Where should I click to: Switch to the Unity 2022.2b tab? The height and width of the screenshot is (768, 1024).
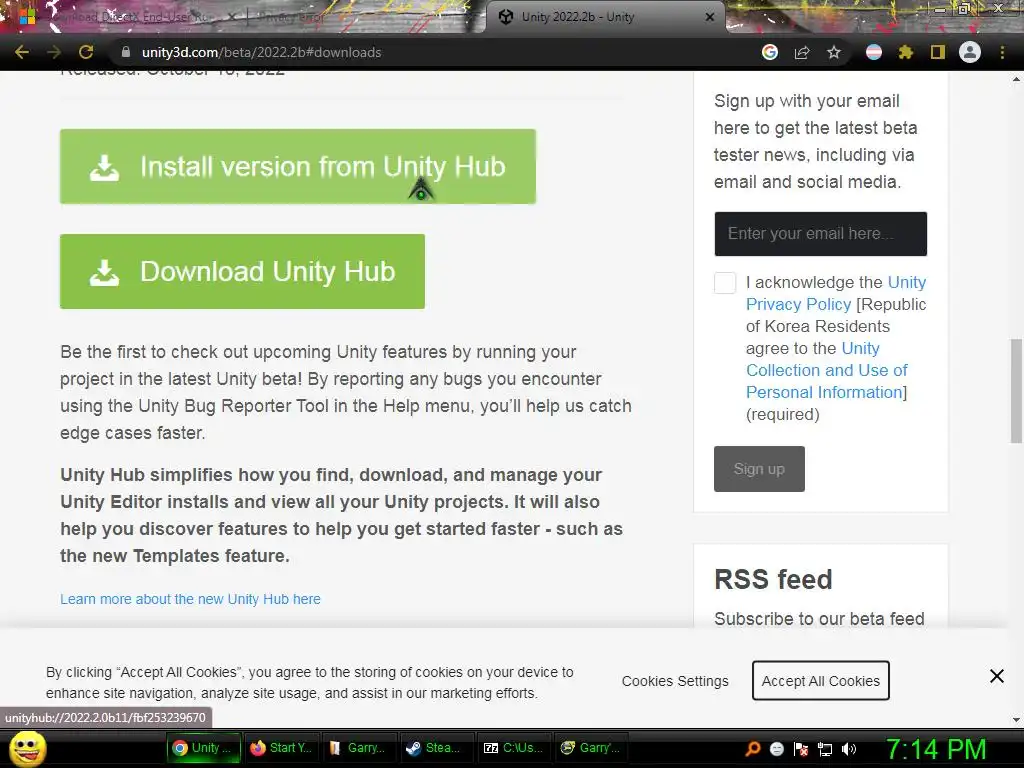click(606, 17)
